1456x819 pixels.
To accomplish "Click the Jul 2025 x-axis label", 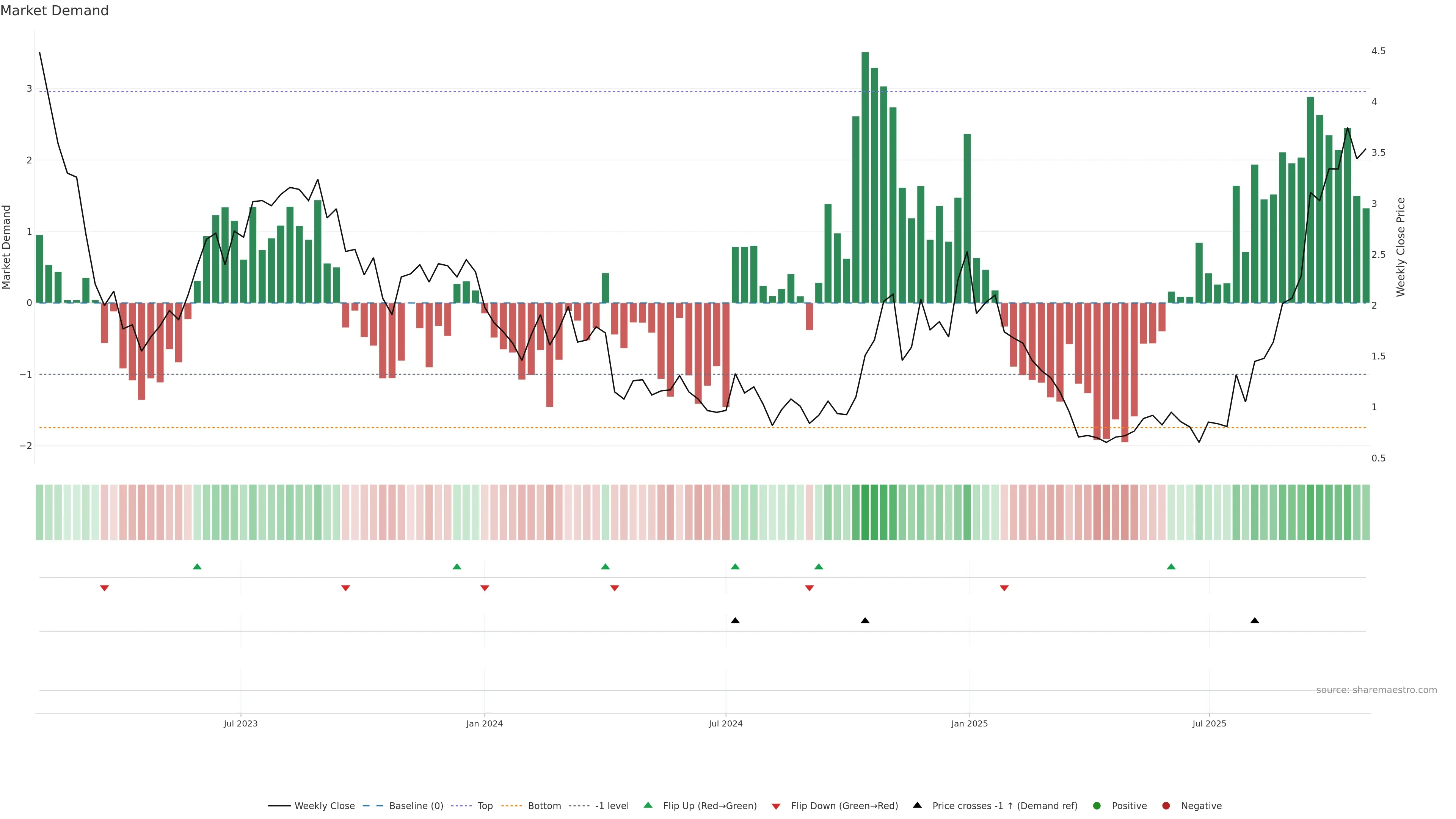I will [x=1210, y=723].
